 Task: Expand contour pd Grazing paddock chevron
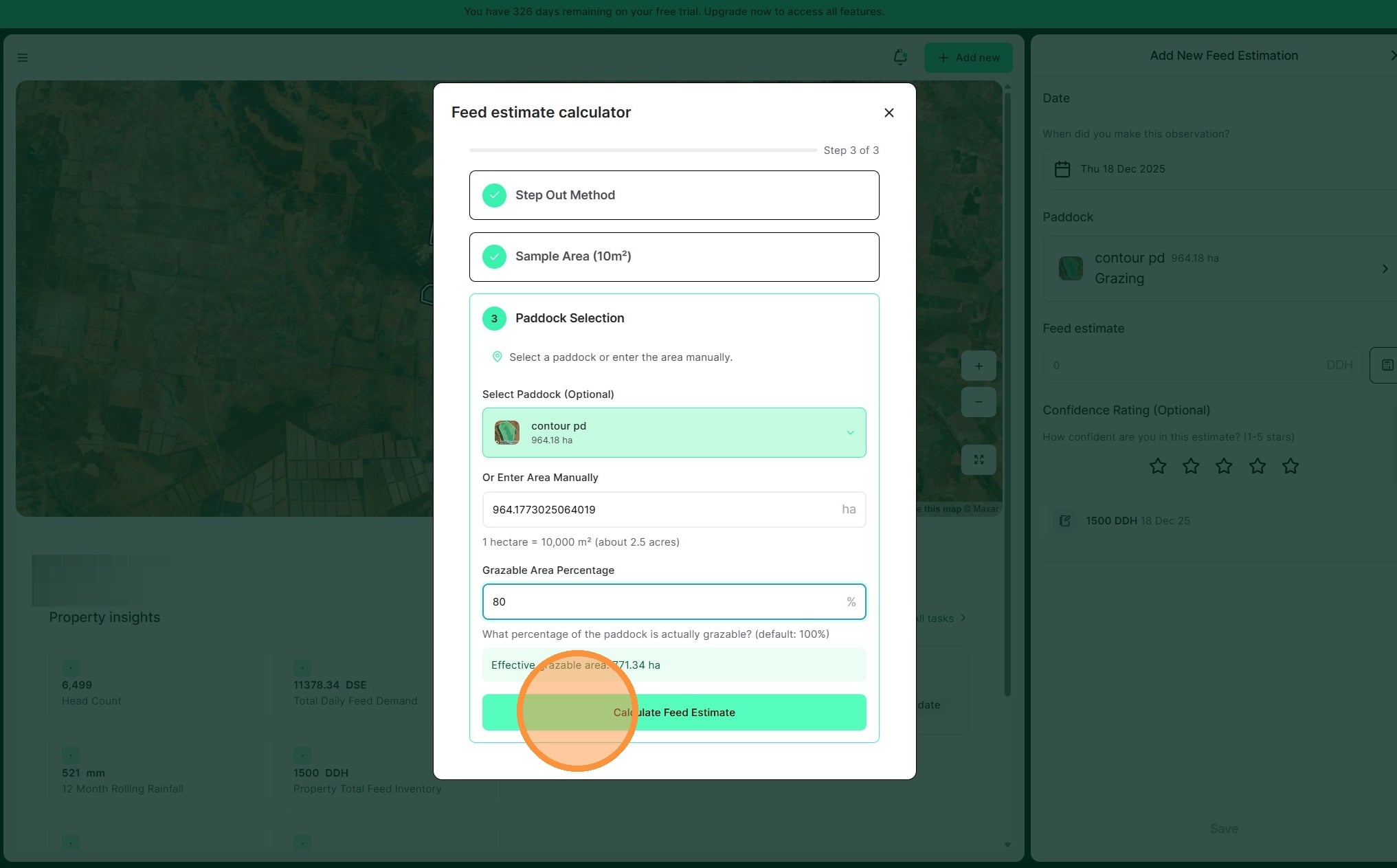[1385, 269]
